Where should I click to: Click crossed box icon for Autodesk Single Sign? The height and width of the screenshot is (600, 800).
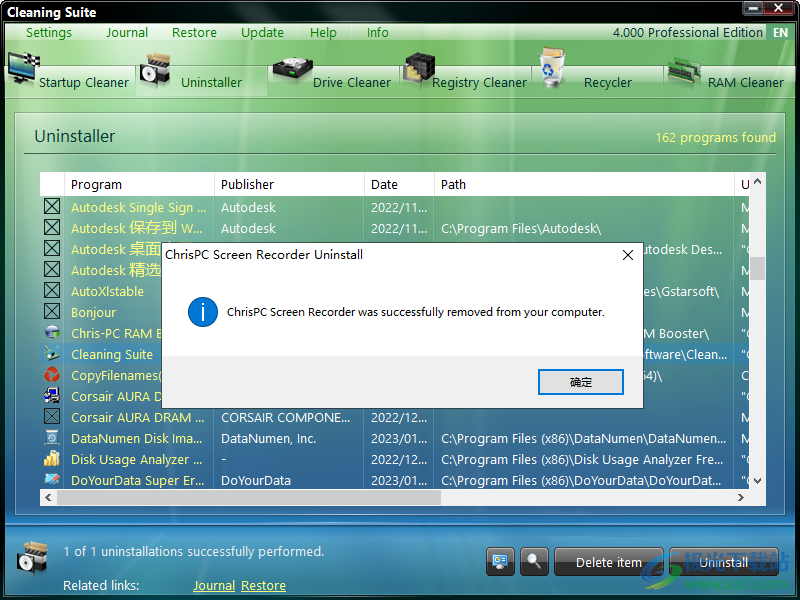pos(52,206)
